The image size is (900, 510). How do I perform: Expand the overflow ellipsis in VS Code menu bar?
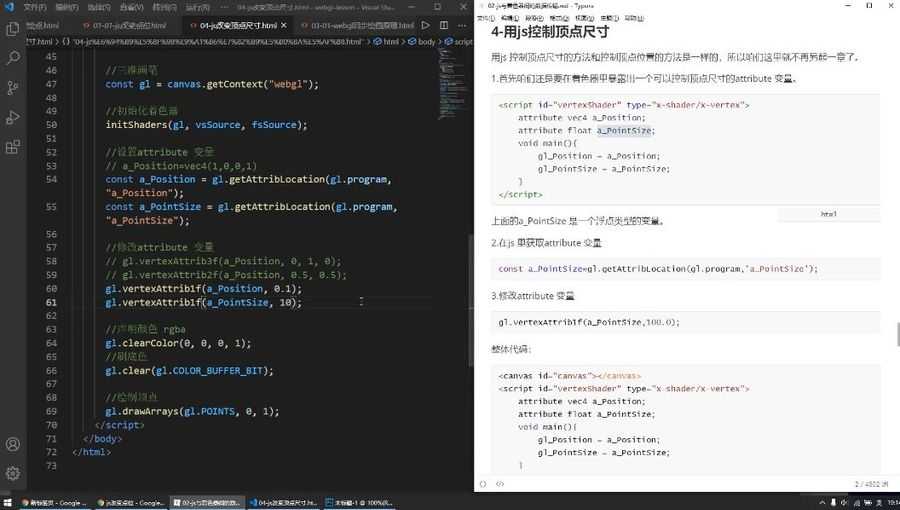pyautogui.click(x=223, y=7)
